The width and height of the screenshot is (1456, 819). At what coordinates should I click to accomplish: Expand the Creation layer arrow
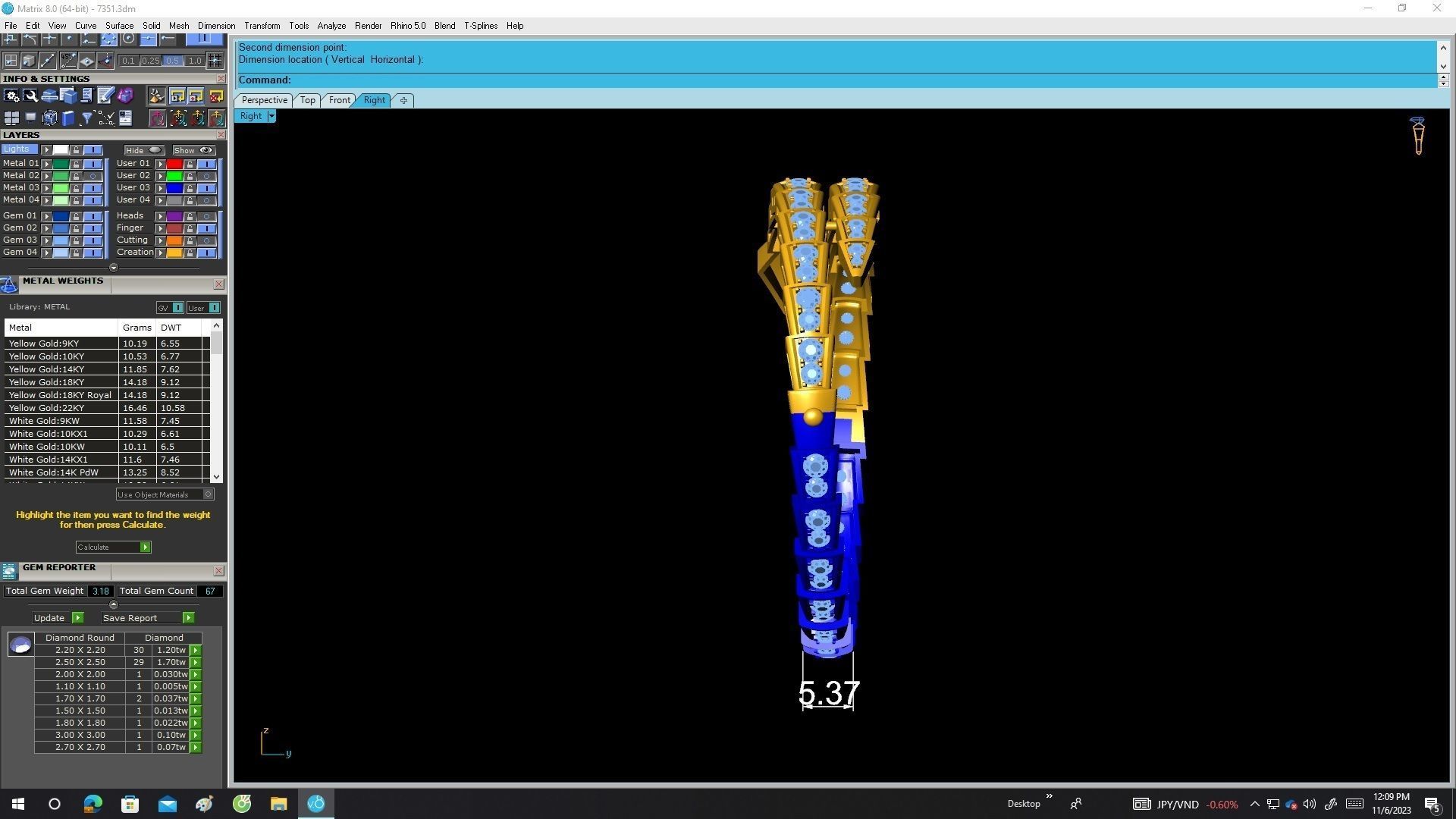pos(160,253)
